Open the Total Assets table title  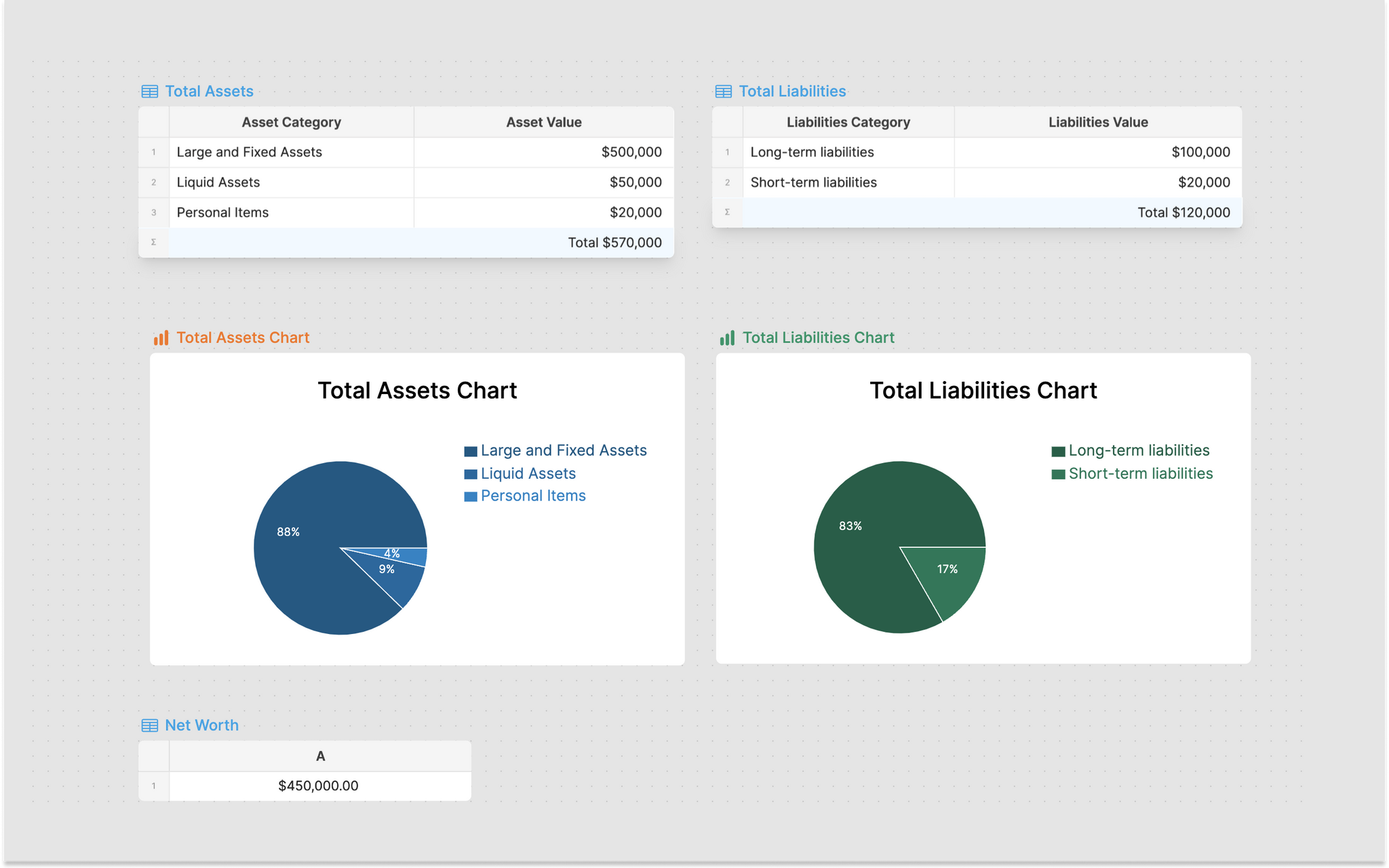[209, 92]
